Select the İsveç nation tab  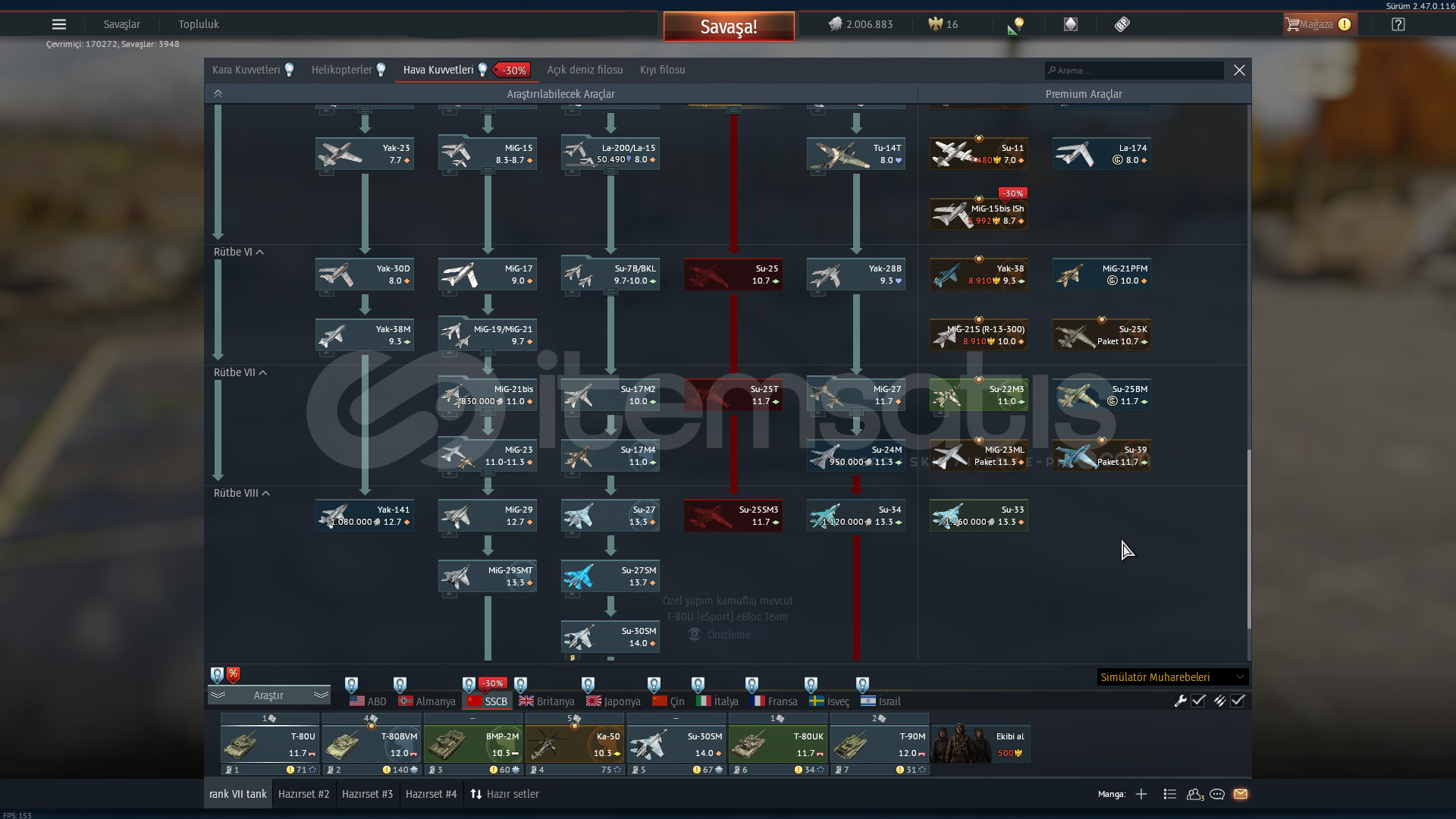click(x=829, y=701)
